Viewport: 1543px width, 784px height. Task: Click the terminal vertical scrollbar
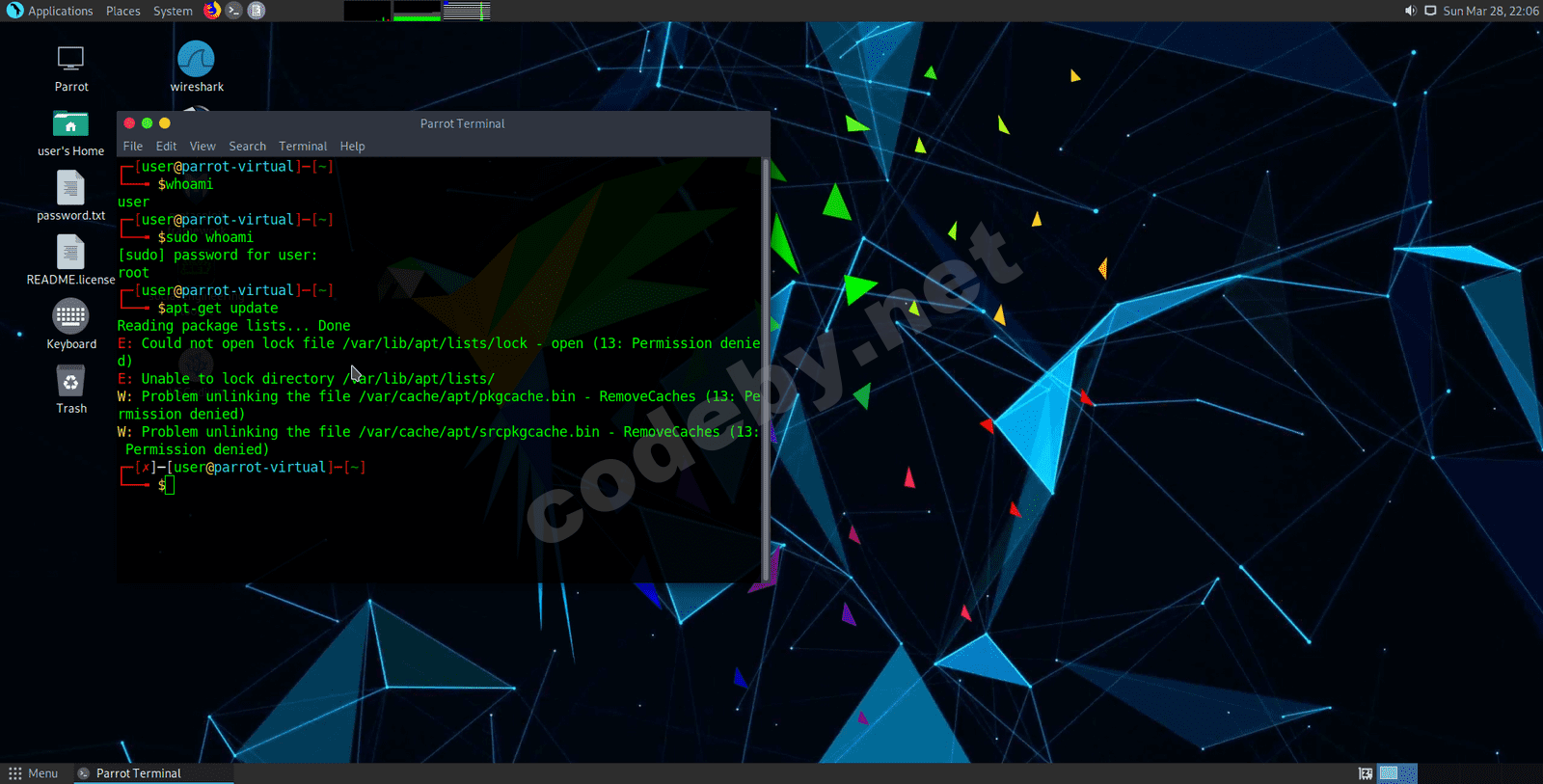pos(766,369)
